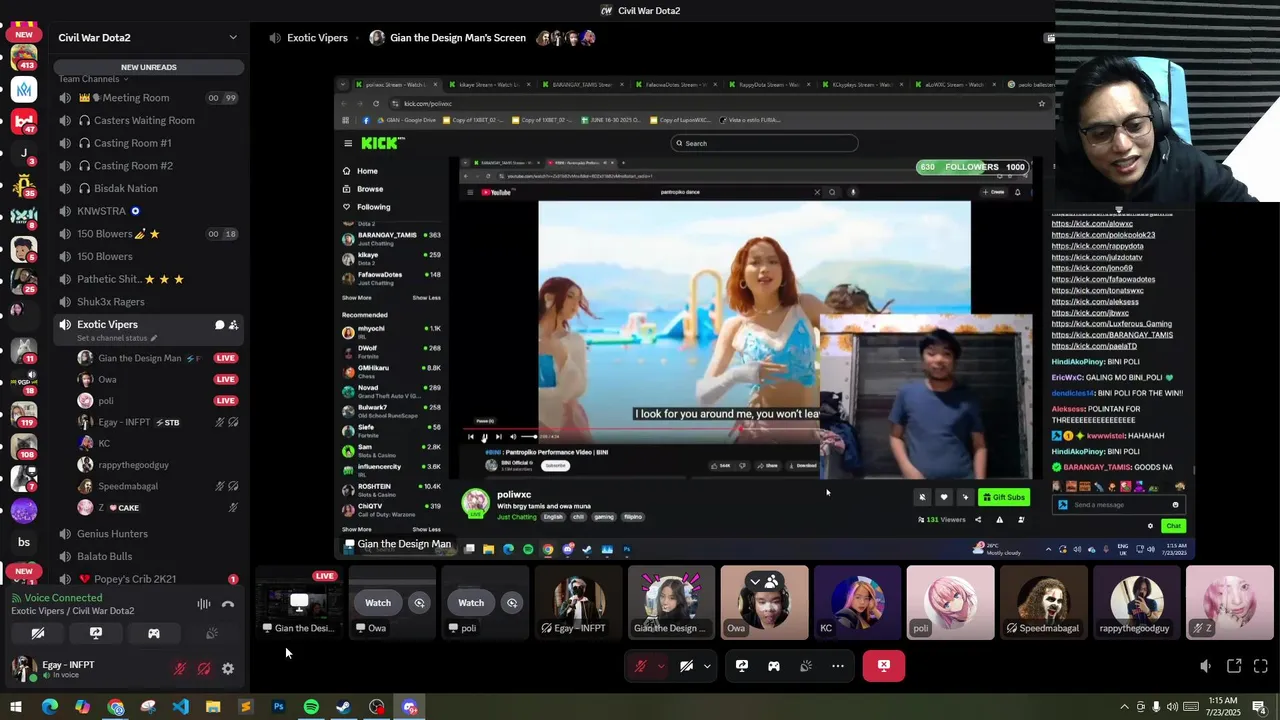Image resolution: width=1280 pixels, height=720 pixels.
Task: Join KNWSTRA voice channel
Action: pyautogui.click(x=148, y=211)
